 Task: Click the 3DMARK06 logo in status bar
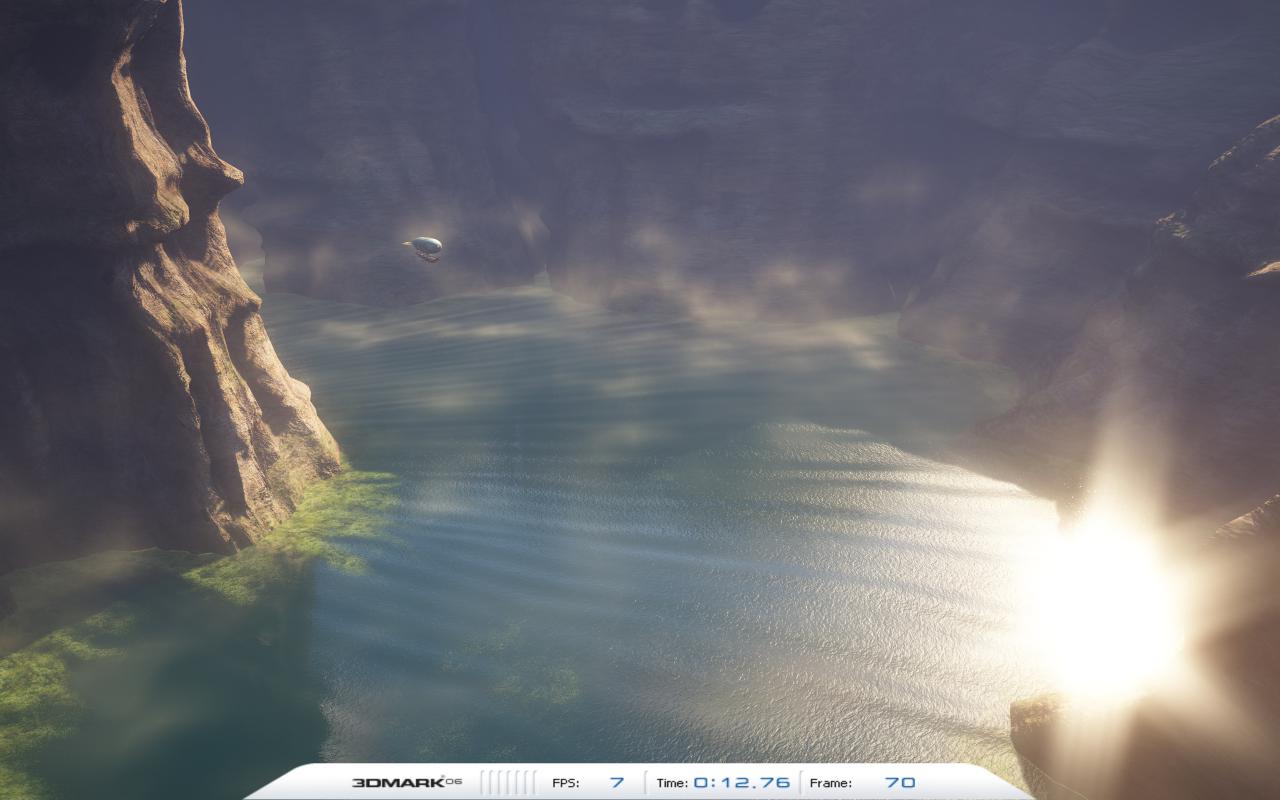407,782
